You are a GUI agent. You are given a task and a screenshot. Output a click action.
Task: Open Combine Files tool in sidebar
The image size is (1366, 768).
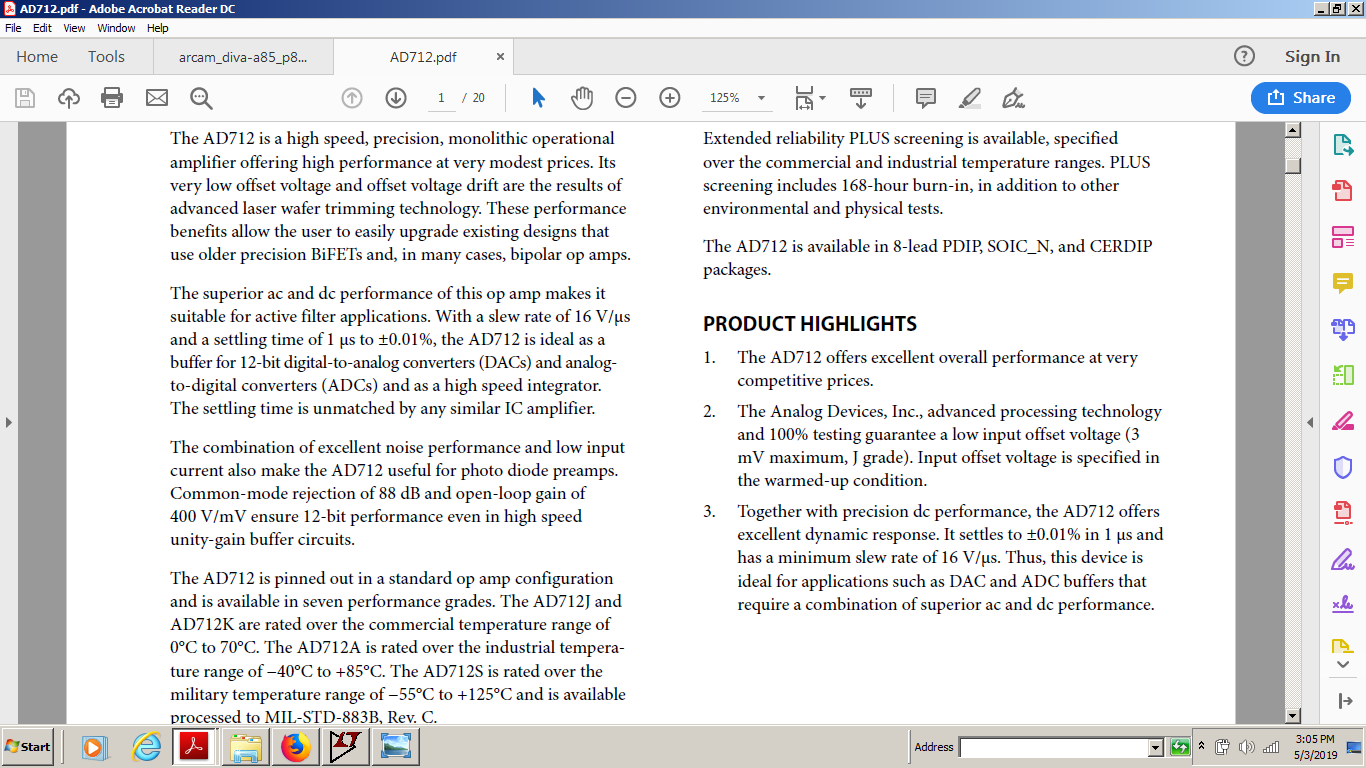1343,328
